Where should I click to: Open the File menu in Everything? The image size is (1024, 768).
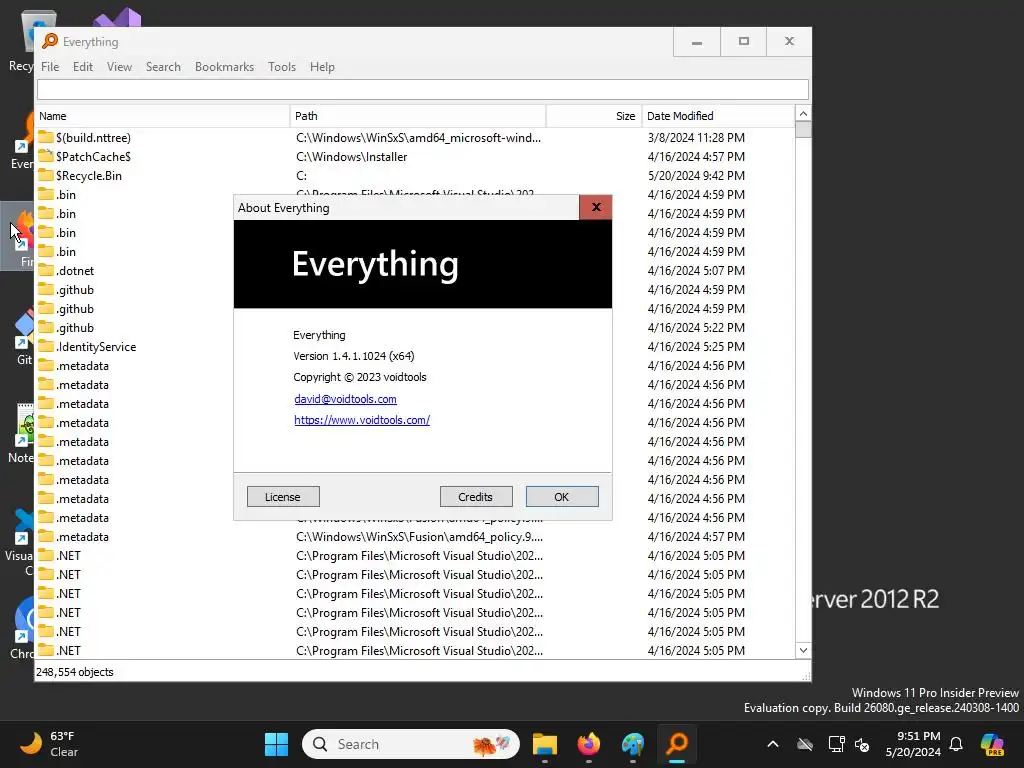pyautogui.click(x=50, y=67)
